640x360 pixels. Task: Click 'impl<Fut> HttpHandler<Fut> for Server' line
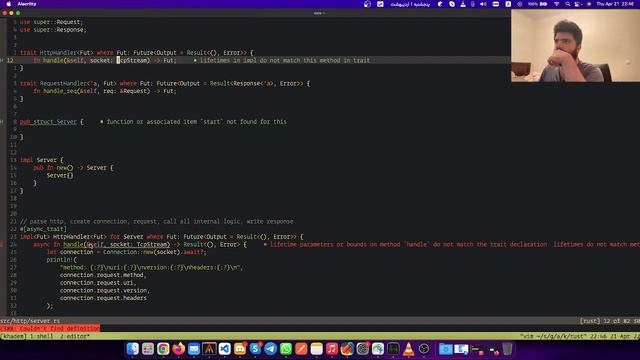point(162,237)
